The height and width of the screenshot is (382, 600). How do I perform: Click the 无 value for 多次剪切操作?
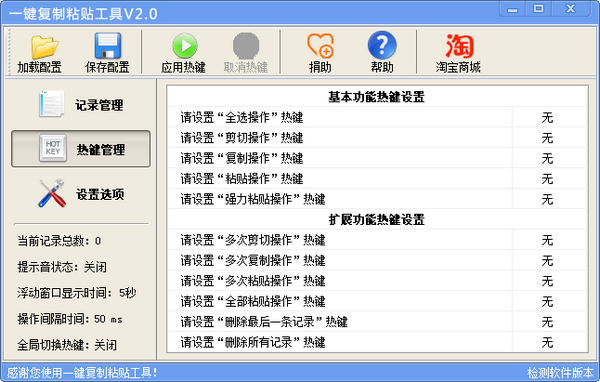(548, 240)
